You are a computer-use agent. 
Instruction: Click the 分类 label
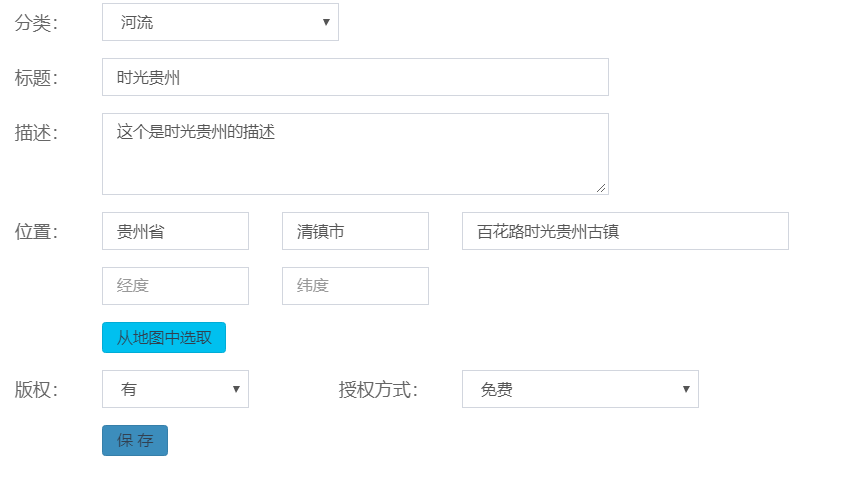pyautogui.click(x=37, y=23)
